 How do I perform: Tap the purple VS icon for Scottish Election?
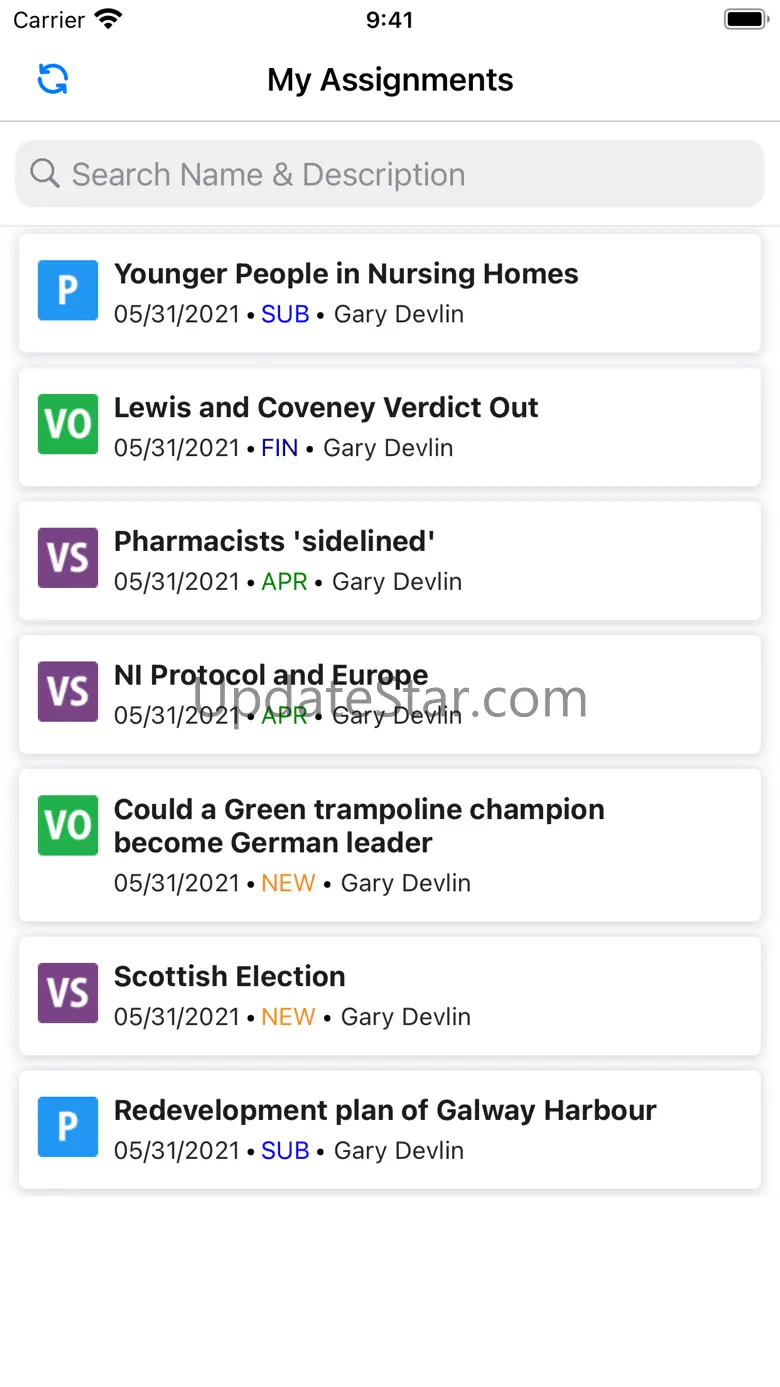tap(68, 993)
